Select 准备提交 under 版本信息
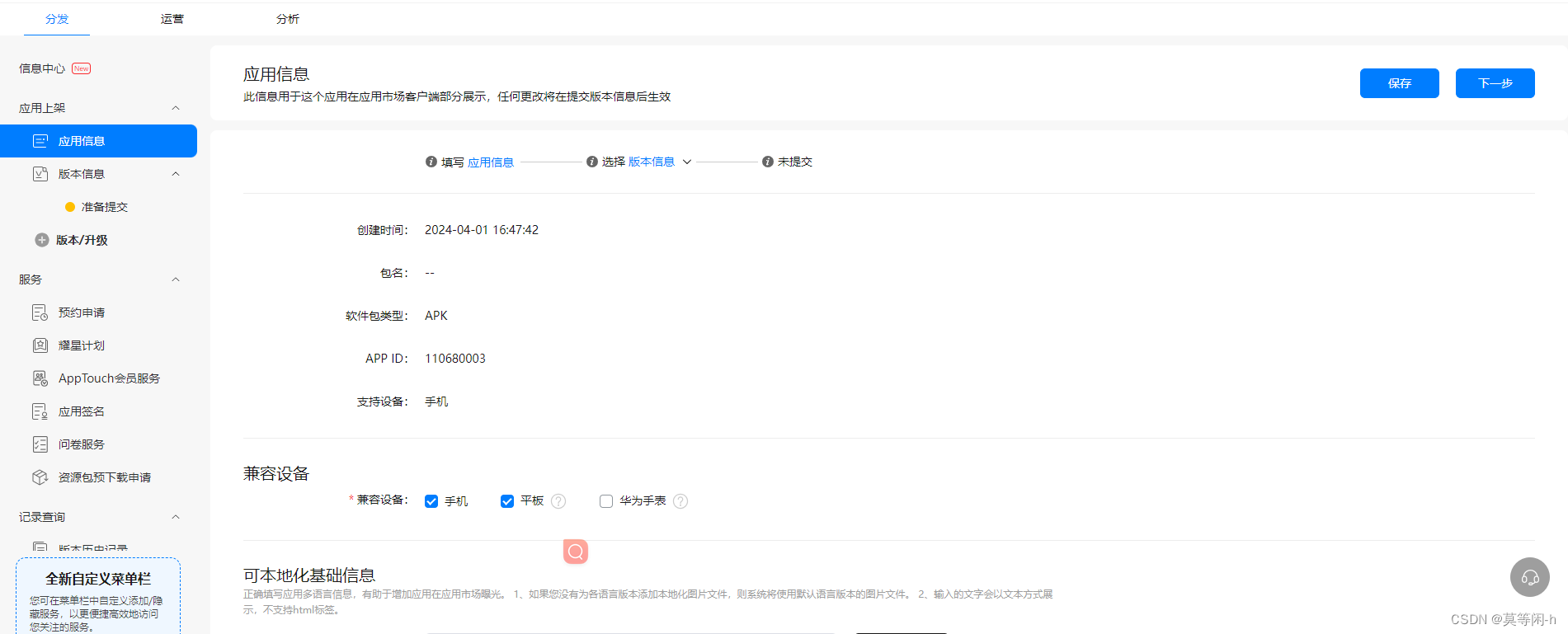The height and width of the screenshot is (634, 1568). coord(104,207)
